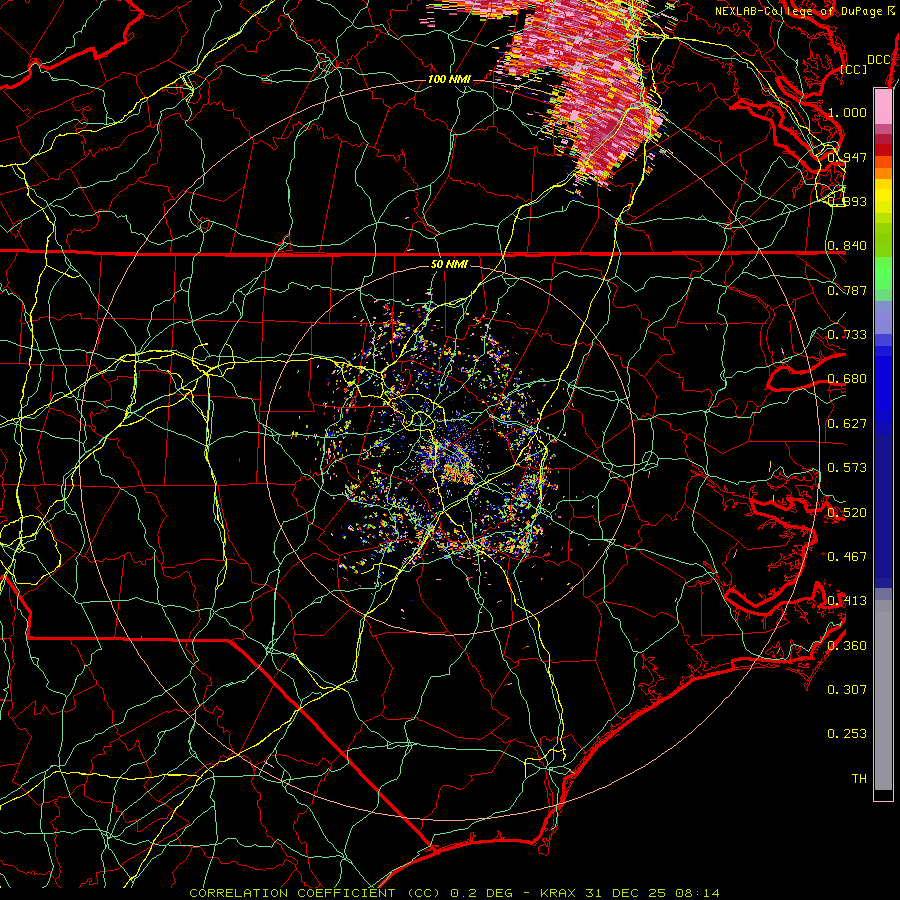Select the 0.253 scale value
This screenshot has height=900, width=900.
click(x=847, y=734)
